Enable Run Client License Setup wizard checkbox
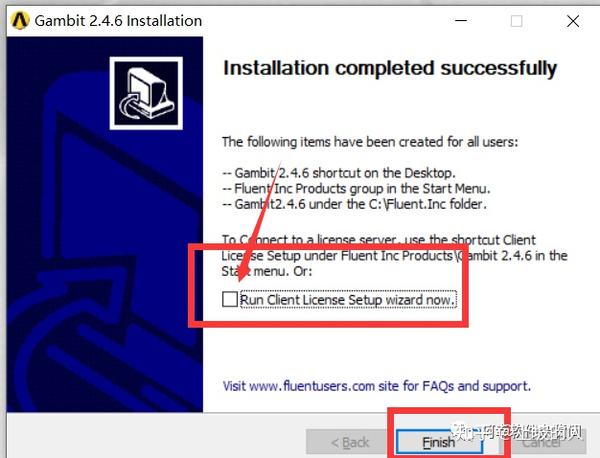600x458 pixels. click(x=230, y=299)
